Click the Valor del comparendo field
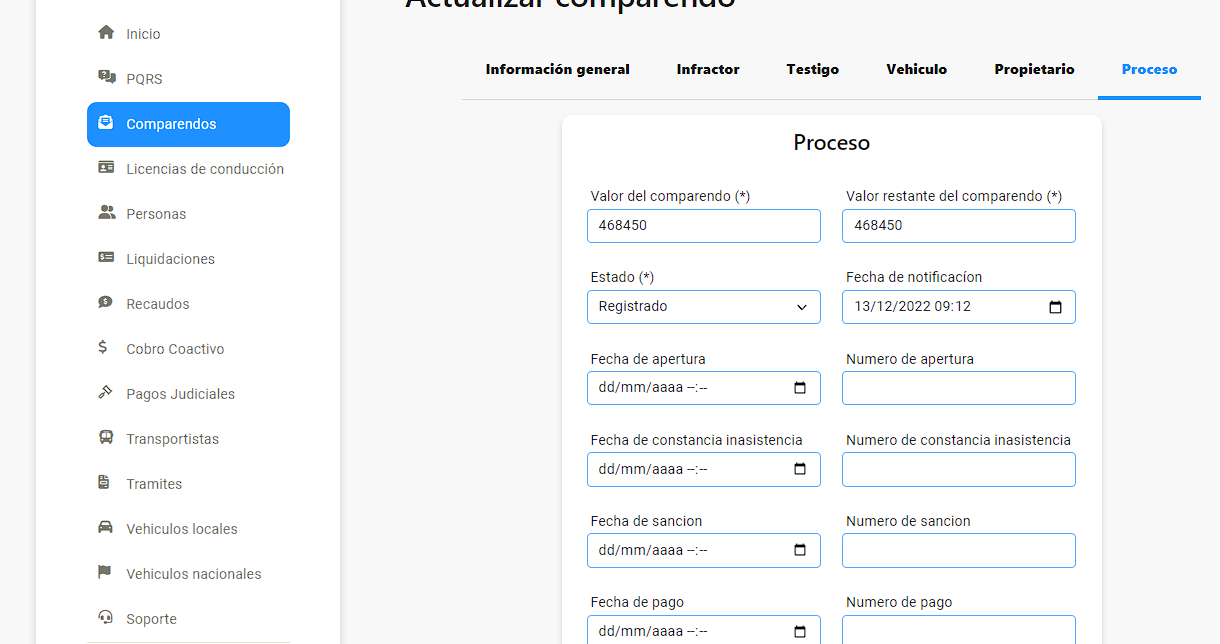The image size is (1220, 644). coord(704,226)
